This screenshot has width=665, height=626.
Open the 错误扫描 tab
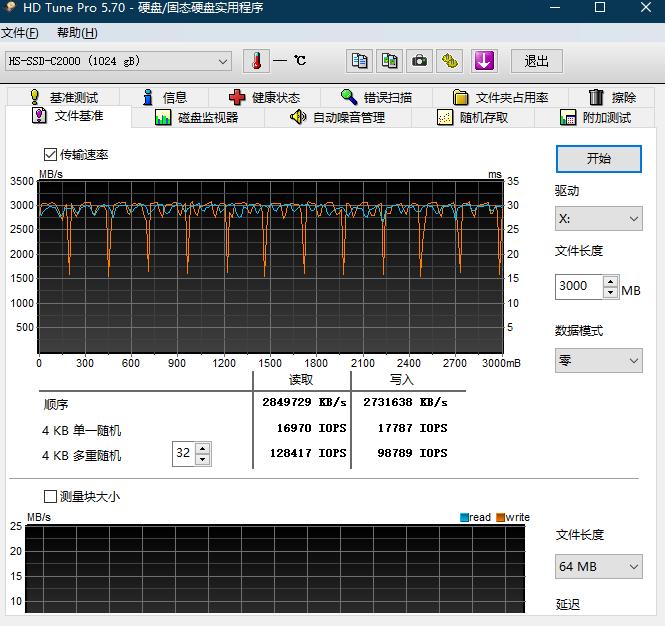coord(377,97)
